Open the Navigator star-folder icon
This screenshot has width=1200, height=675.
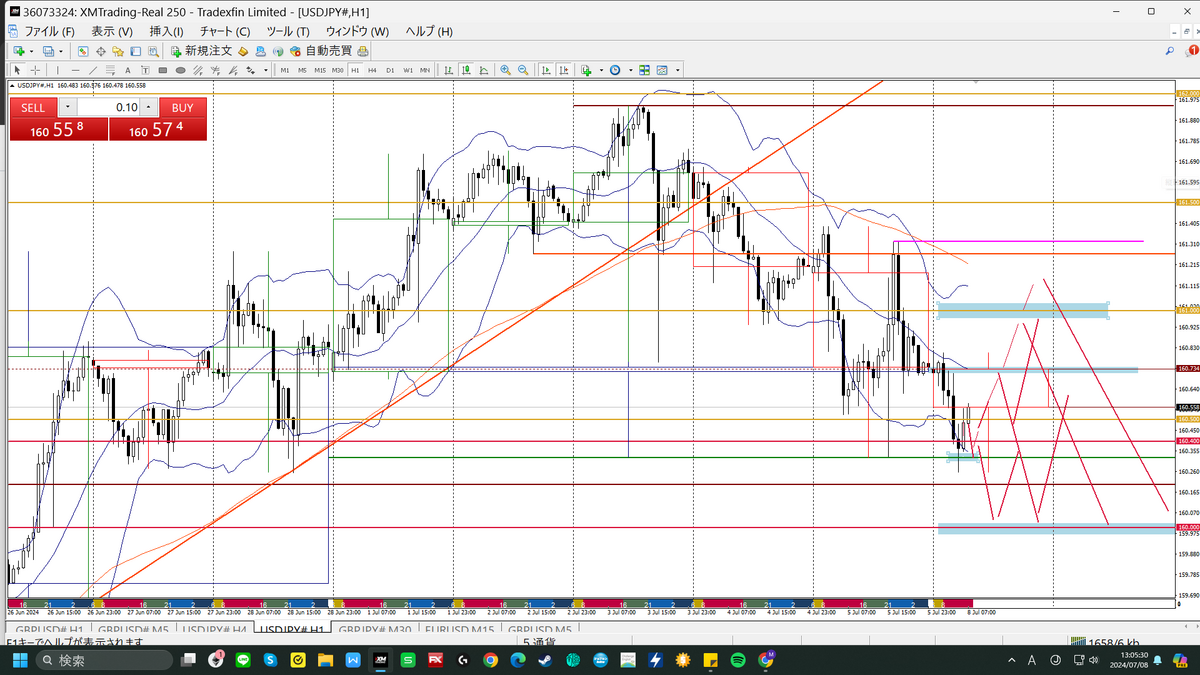118,51
